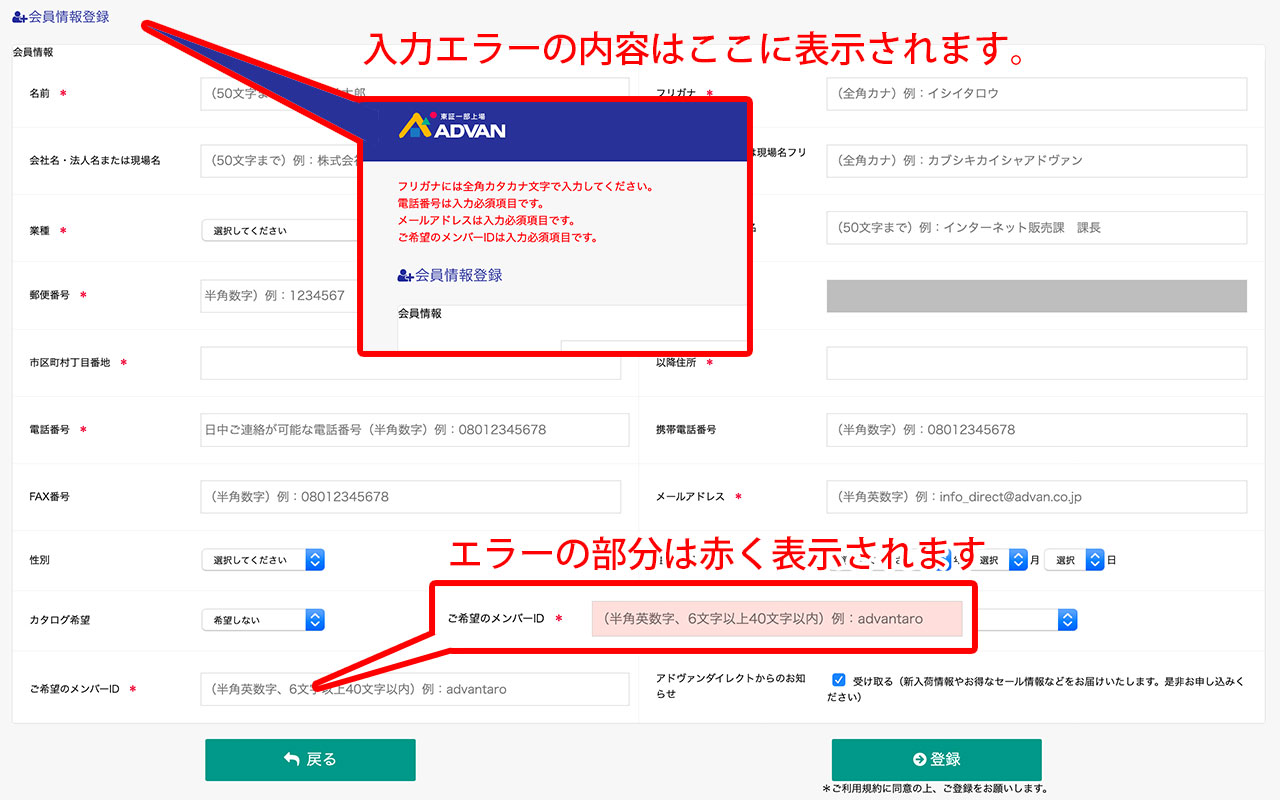Click the user-plus icon beside 会員情報登録 heading
The image size is (1280, 800).
pos(19,17)
